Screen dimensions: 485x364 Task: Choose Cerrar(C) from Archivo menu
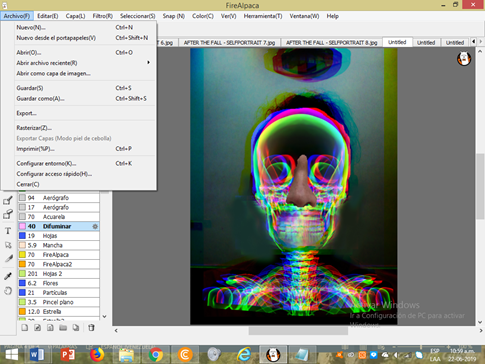pyautogui.click(x=79, y=184)
